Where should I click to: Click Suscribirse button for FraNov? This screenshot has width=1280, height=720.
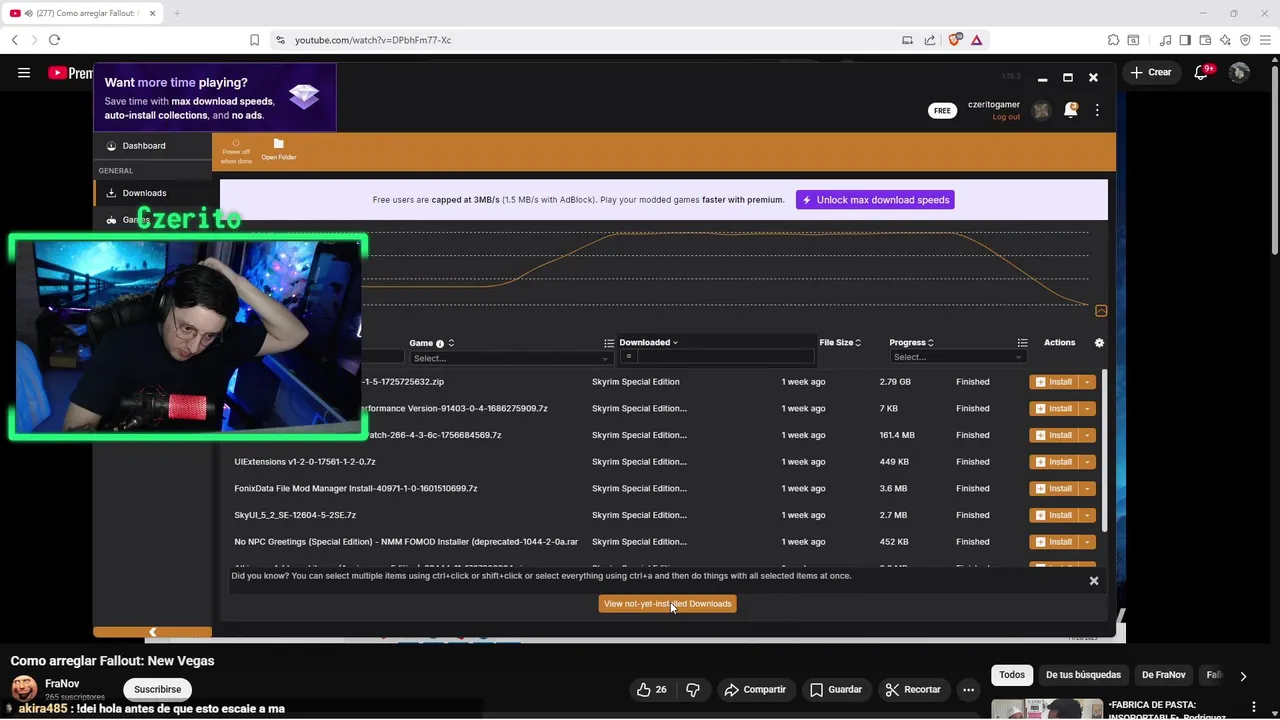click(157, 689)
